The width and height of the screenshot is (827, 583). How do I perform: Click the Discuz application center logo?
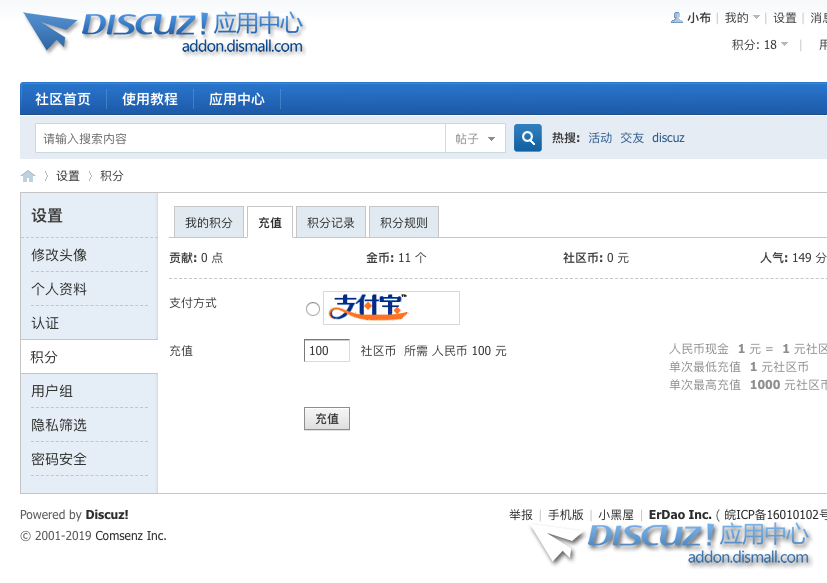(163, 31)
